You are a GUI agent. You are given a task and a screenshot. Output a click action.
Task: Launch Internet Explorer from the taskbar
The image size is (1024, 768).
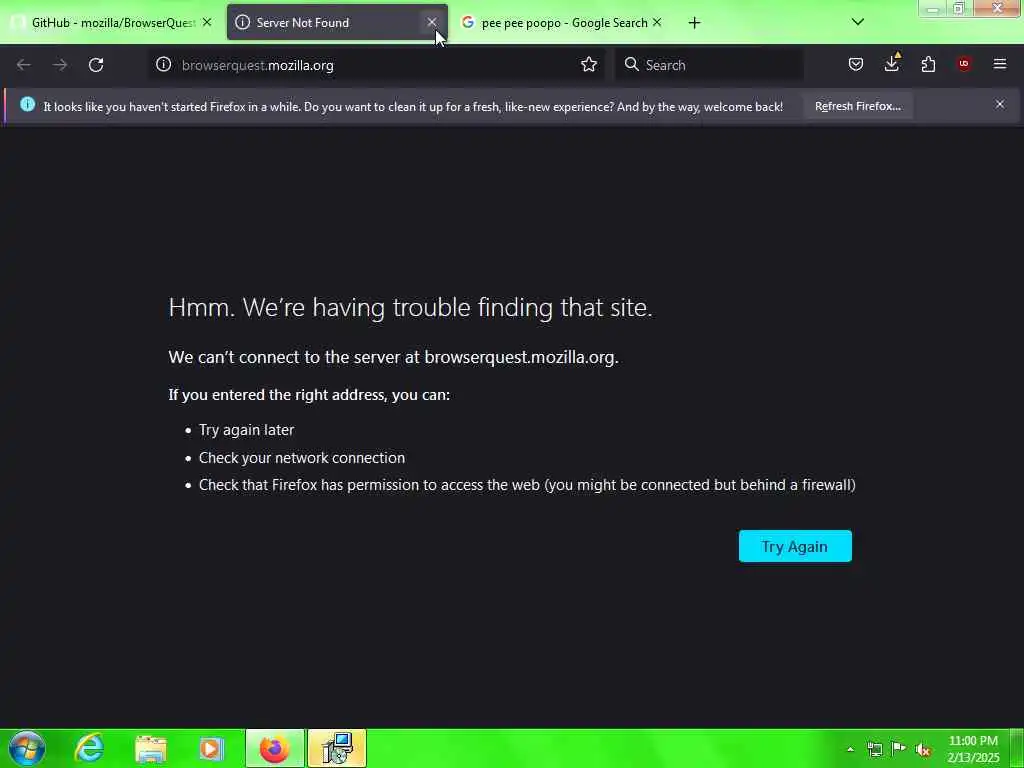89,748
